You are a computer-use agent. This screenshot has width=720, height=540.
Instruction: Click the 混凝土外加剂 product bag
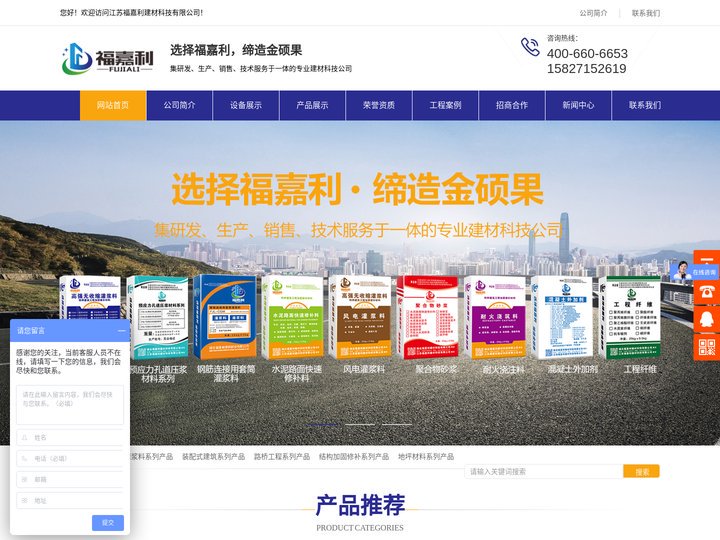click(562, 317)
